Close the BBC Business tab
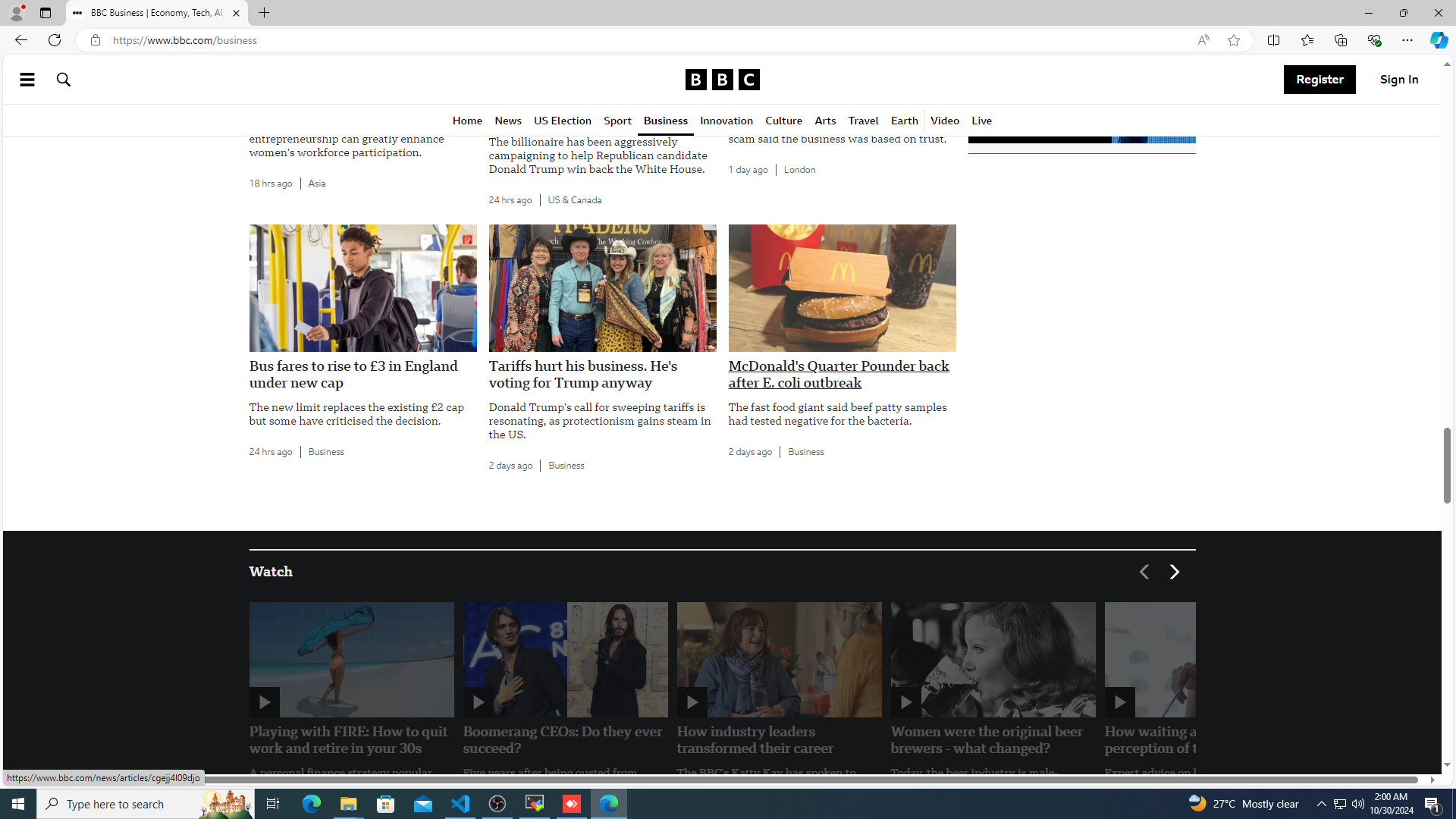1456x819 pixels. [x=236, y=13]
